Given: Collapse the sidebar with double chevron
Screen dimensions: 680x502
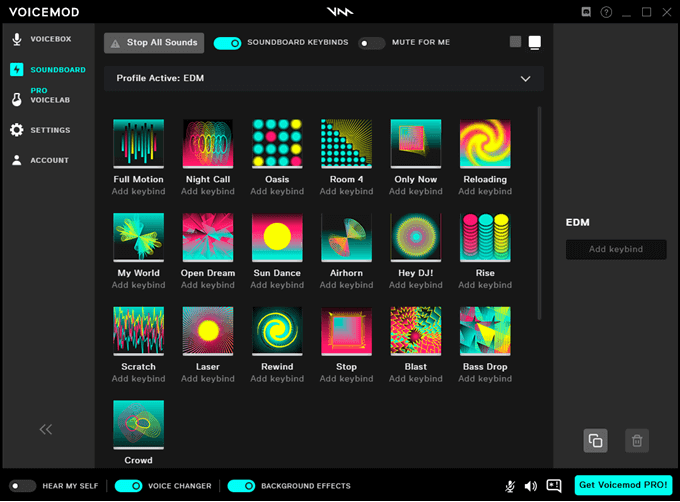Looking at the screenshot, I should click(46, 429).
